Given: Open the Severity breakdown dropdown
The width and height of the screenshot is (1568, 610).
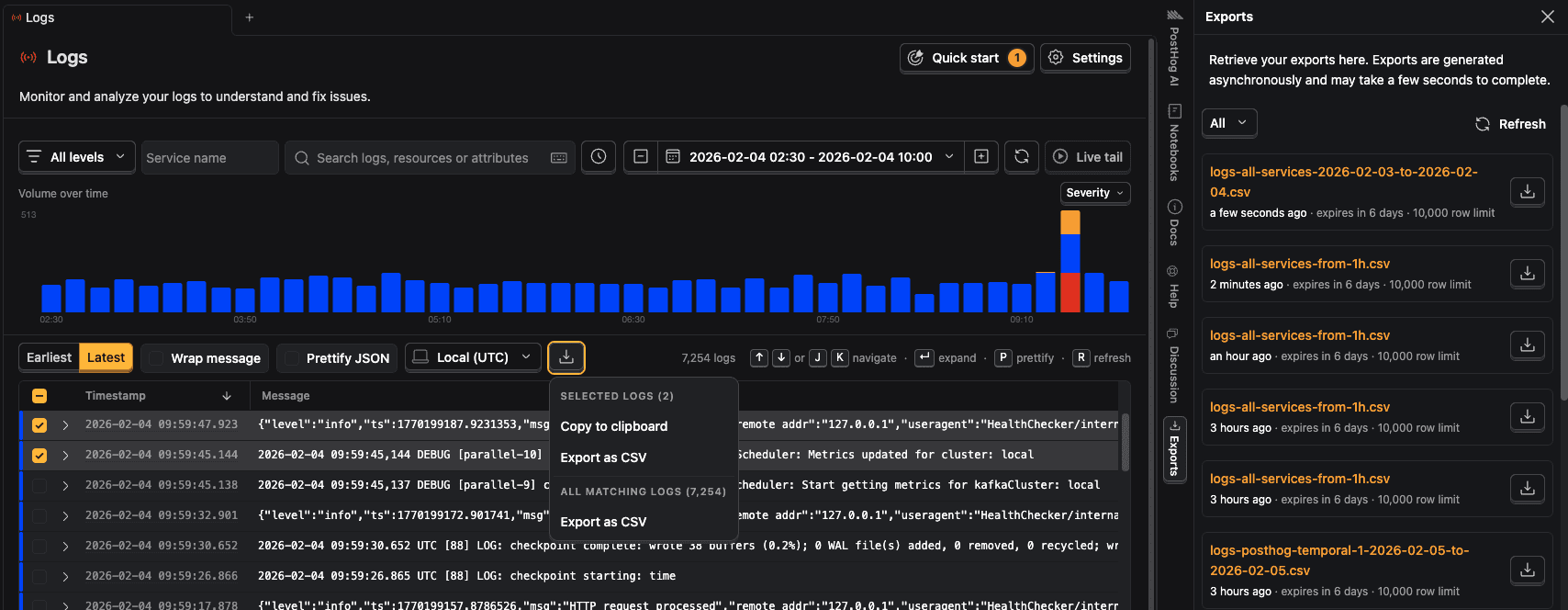Looking at the screenshot, I should tap(1094, 193).
